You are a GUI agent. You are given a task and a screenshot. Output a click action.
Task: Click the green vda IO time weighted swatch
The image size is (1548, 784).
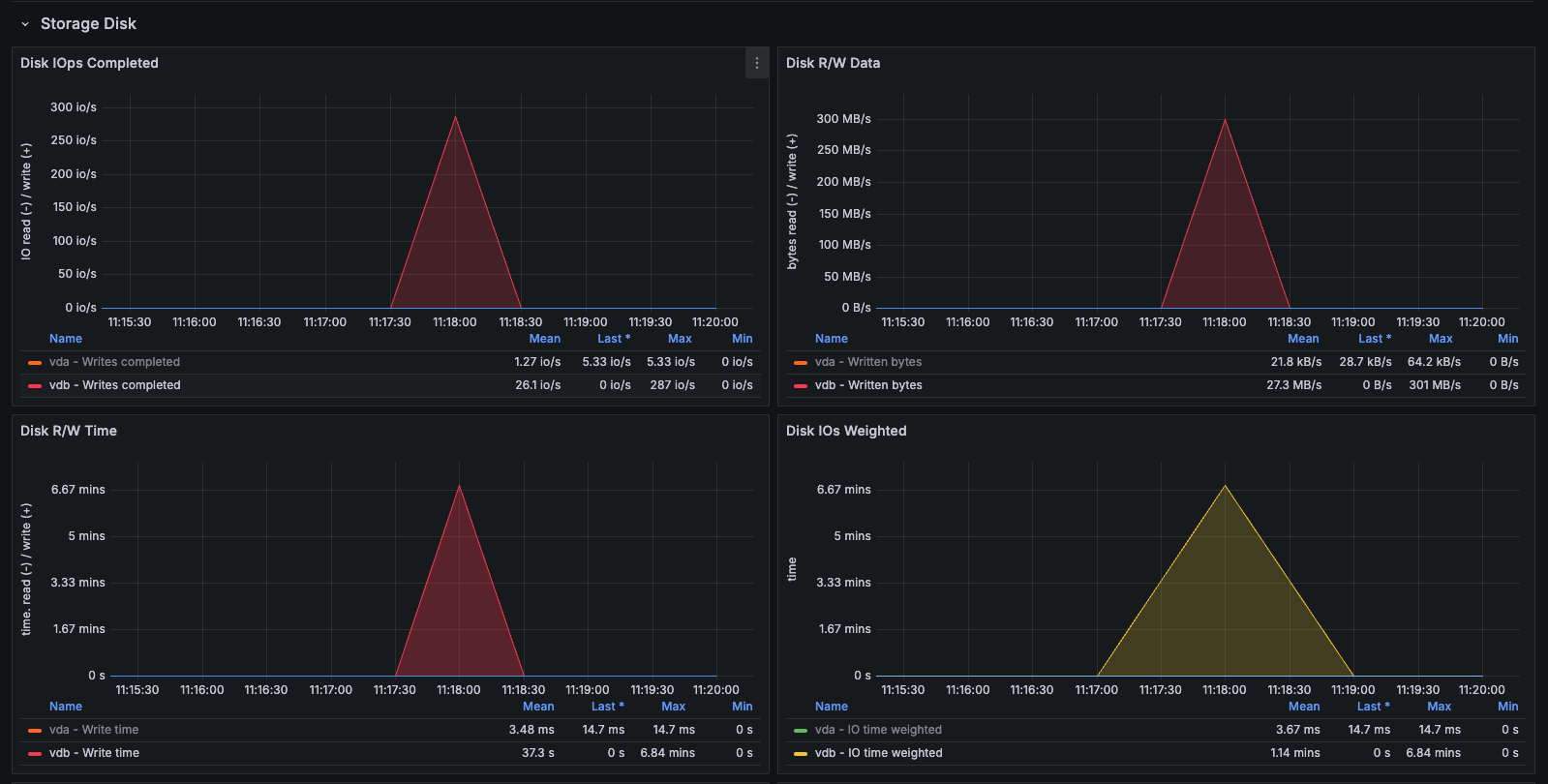tap(801, 731)
